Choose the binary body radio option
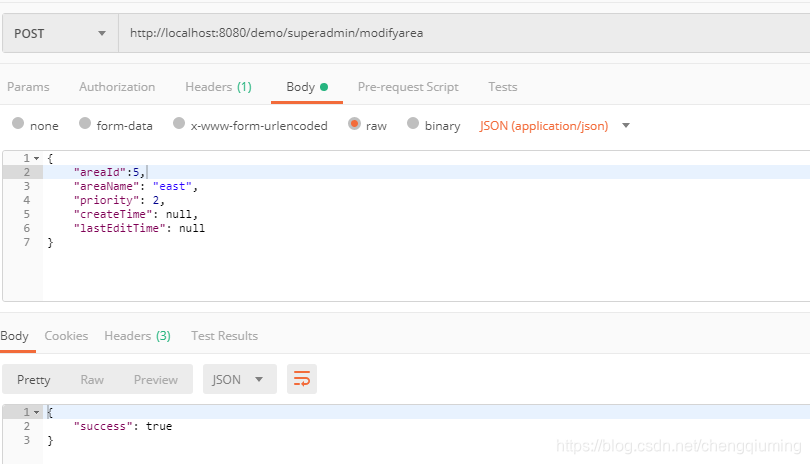 point(413,123)
